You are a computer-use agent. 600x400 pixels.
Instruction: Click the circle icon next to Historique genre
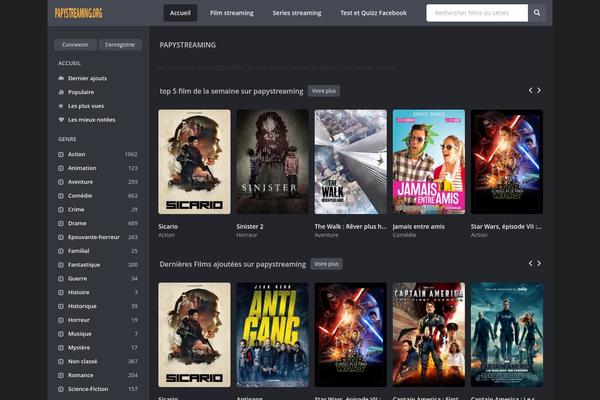61,306
